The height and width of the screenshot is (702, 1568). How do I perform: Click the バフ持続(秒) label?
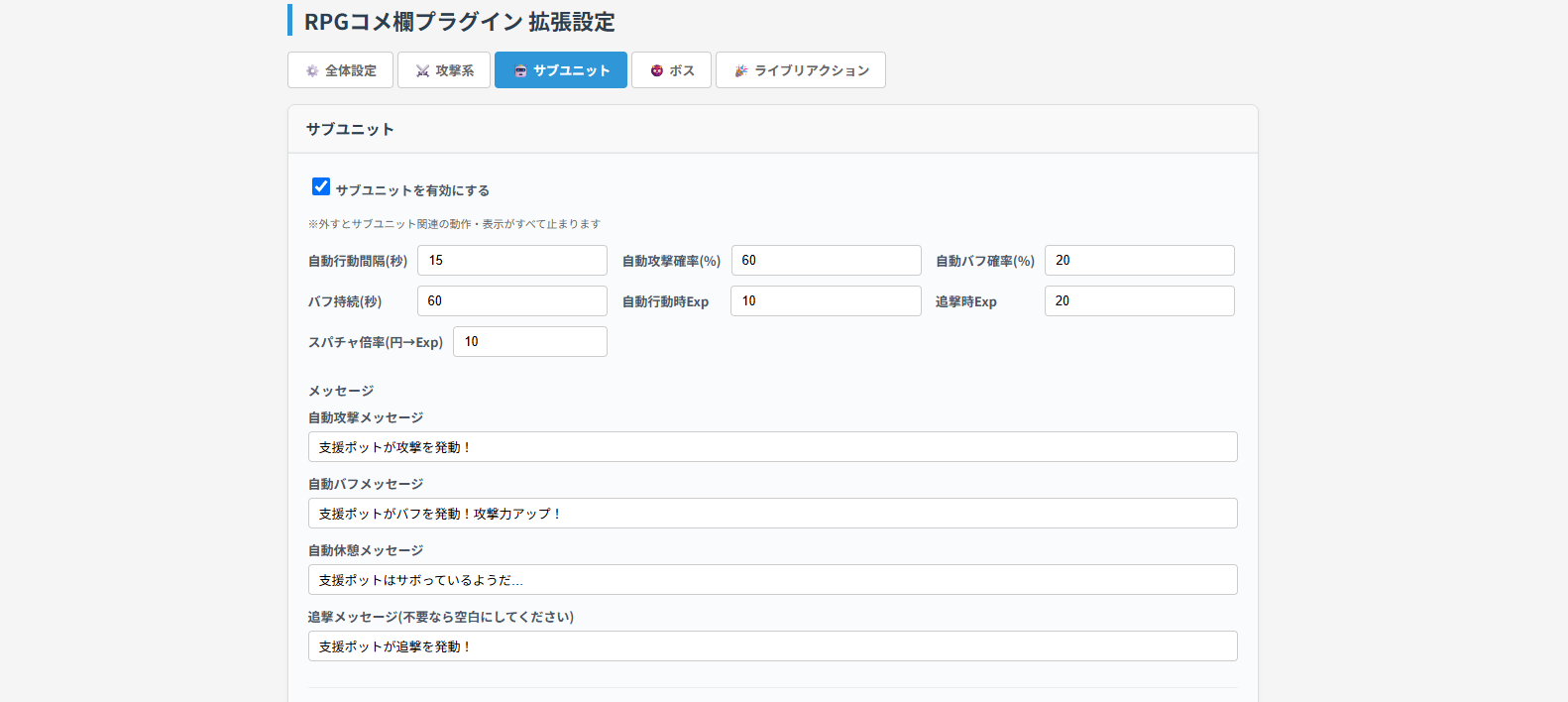345,301
